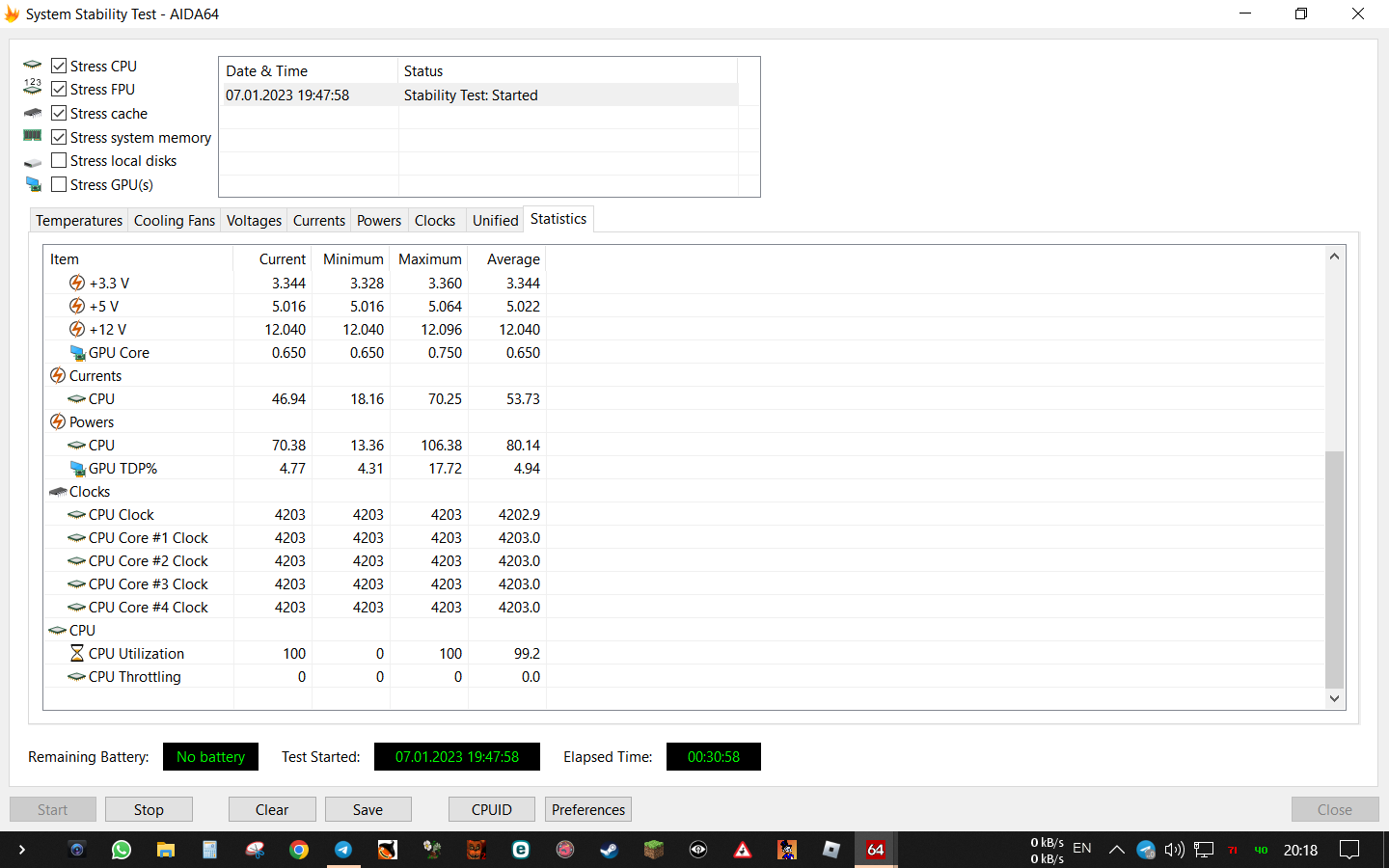Click the Maximum column header
The width and height of the screenshot is (1389, 868).
[x=429, y=259]
